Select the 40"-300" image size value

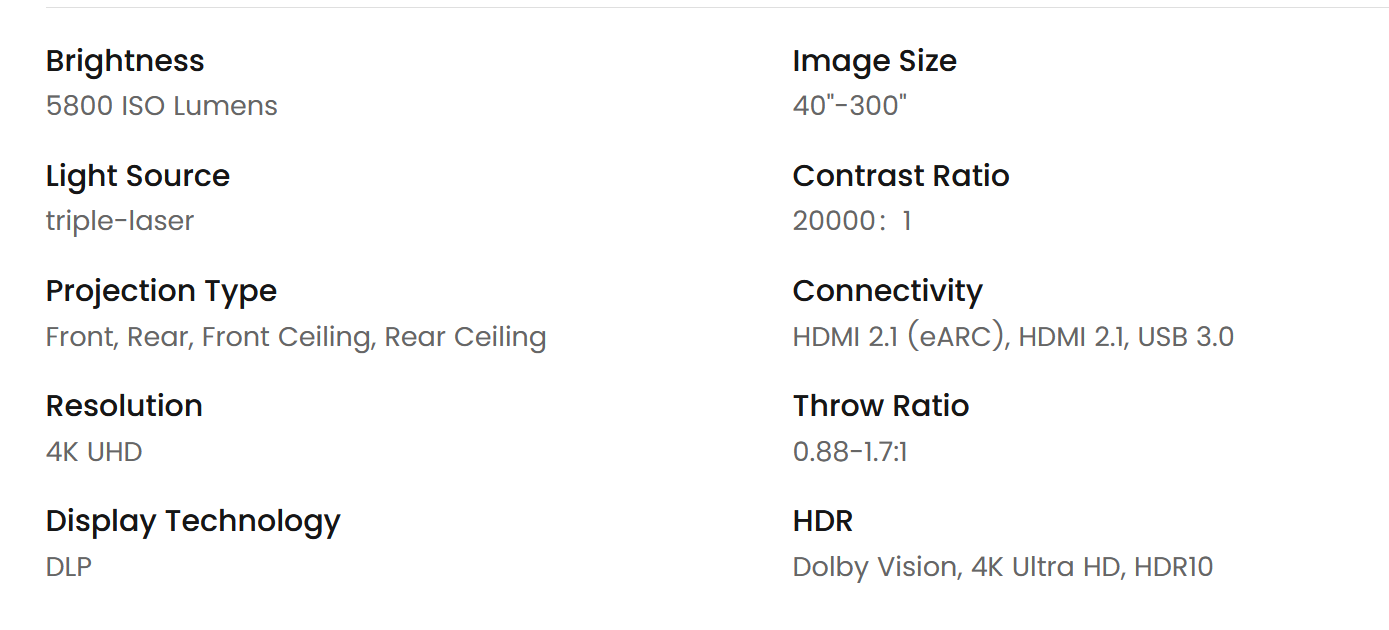pyautogui.click(x=850, y=106)
